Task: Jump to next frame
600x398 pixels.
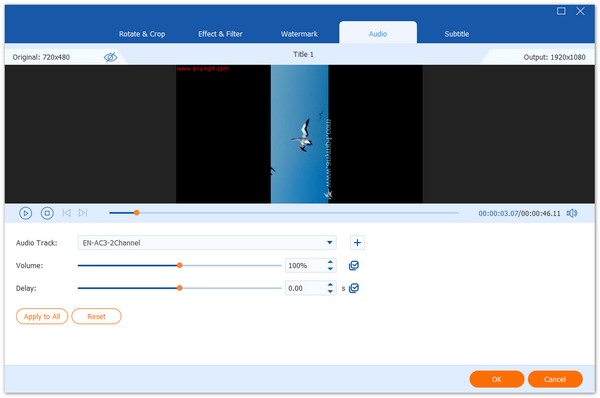Action: coord(83,213)
